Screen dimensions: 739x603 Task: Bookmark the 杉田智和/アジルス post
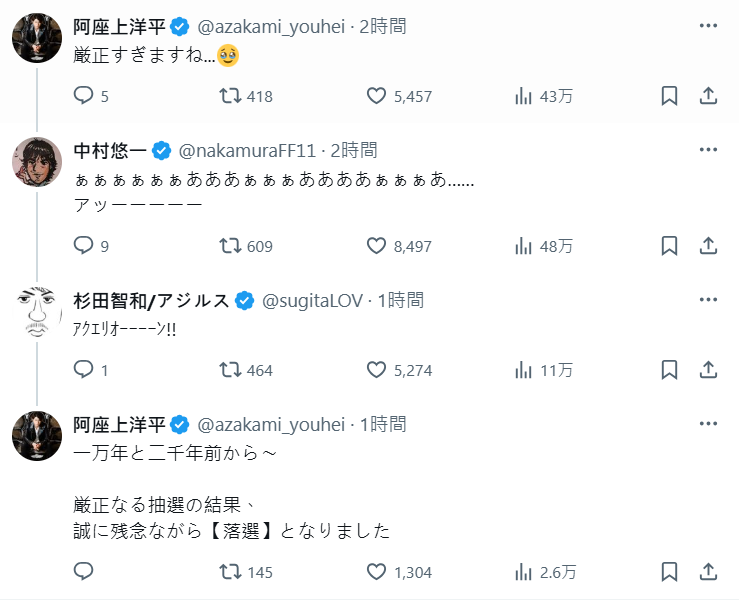coord(670,370)
